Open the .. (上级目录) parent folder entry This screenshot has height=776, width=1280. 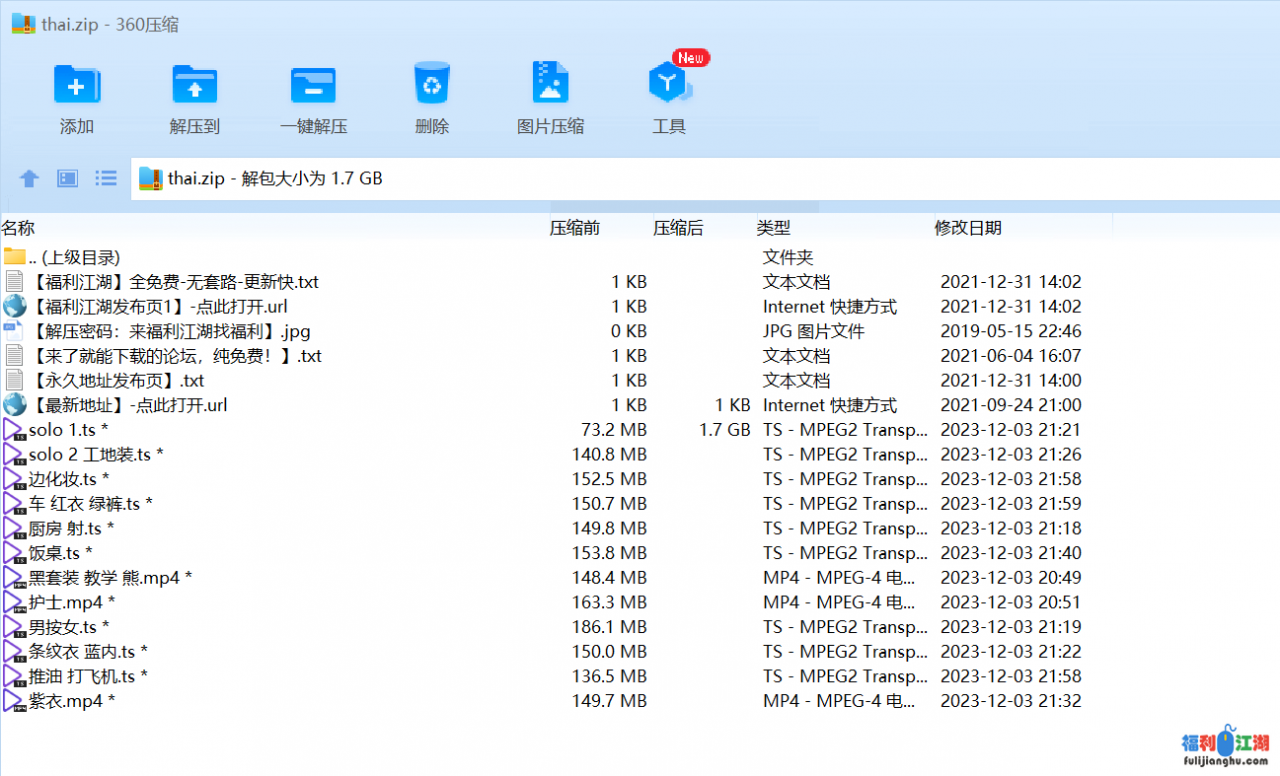75,257
